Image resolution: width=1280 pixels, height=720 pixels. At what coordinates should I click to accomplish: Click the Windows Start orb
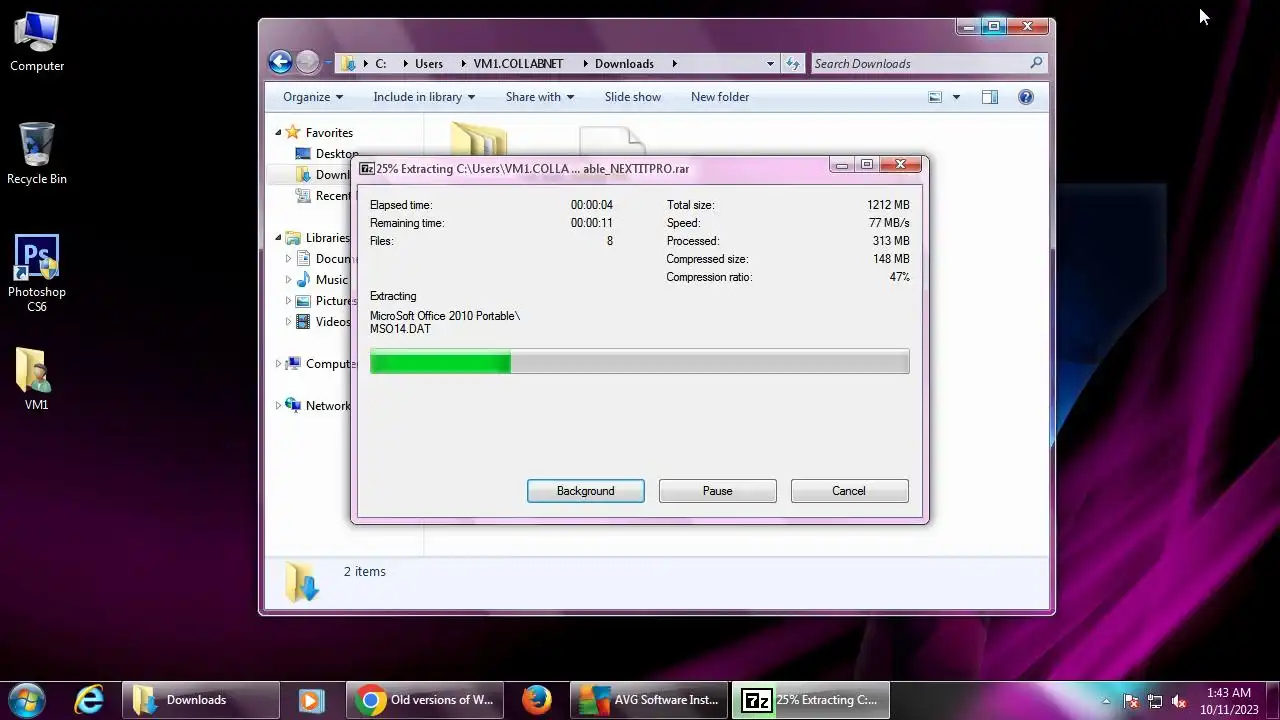[27, 700]
